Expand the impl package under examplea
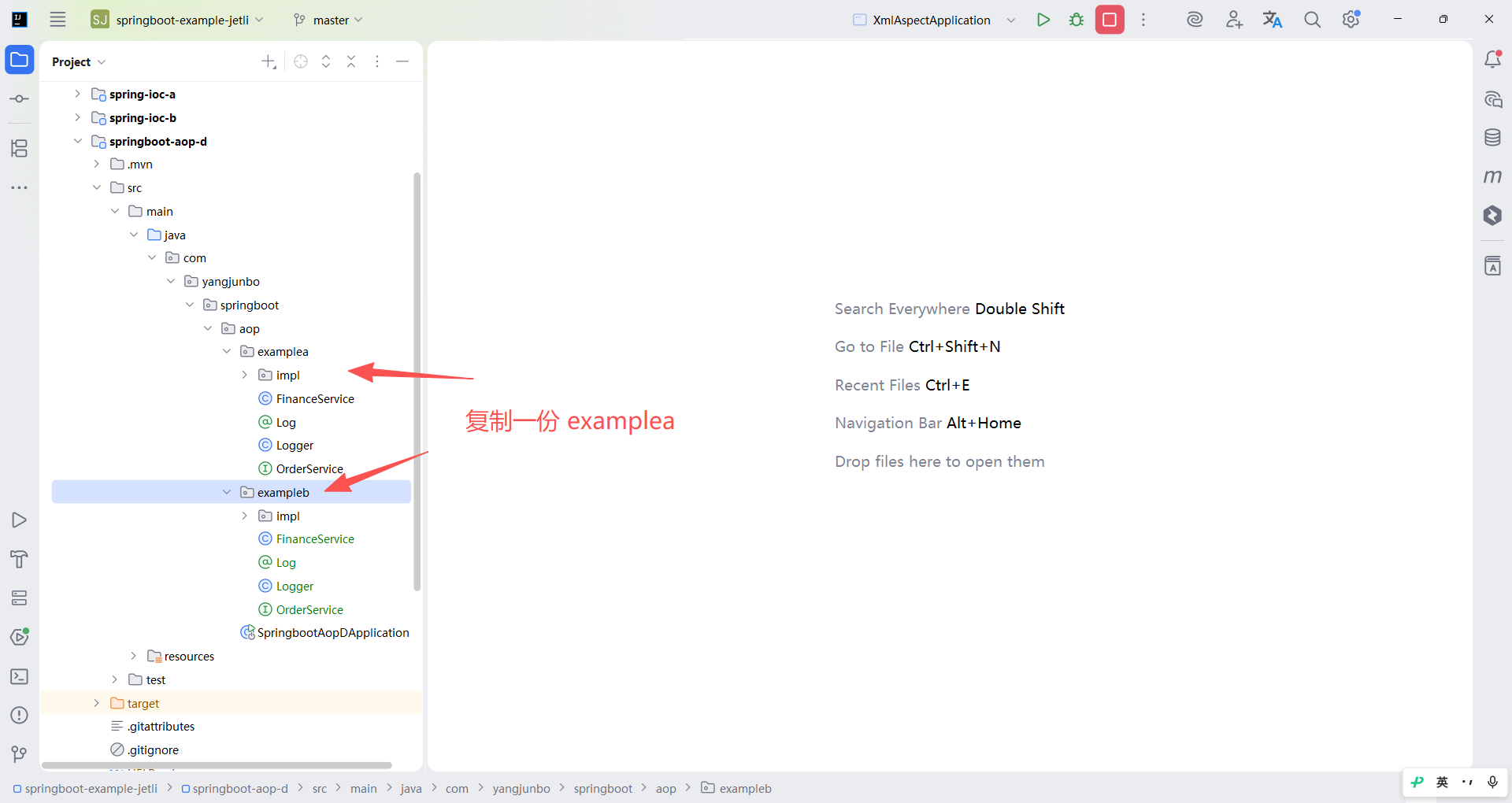 click(244, 375)
